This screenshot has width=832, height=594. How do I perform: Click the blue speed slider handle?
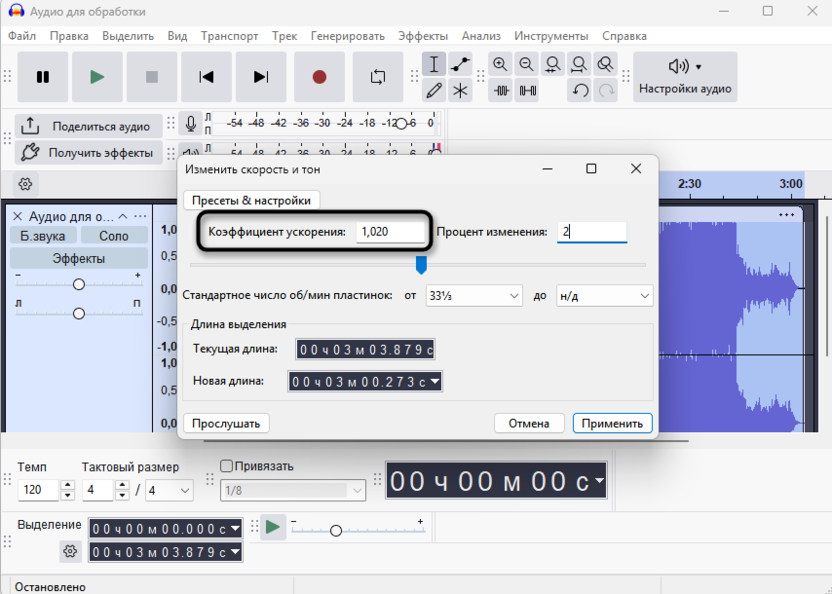coord(421,265)
